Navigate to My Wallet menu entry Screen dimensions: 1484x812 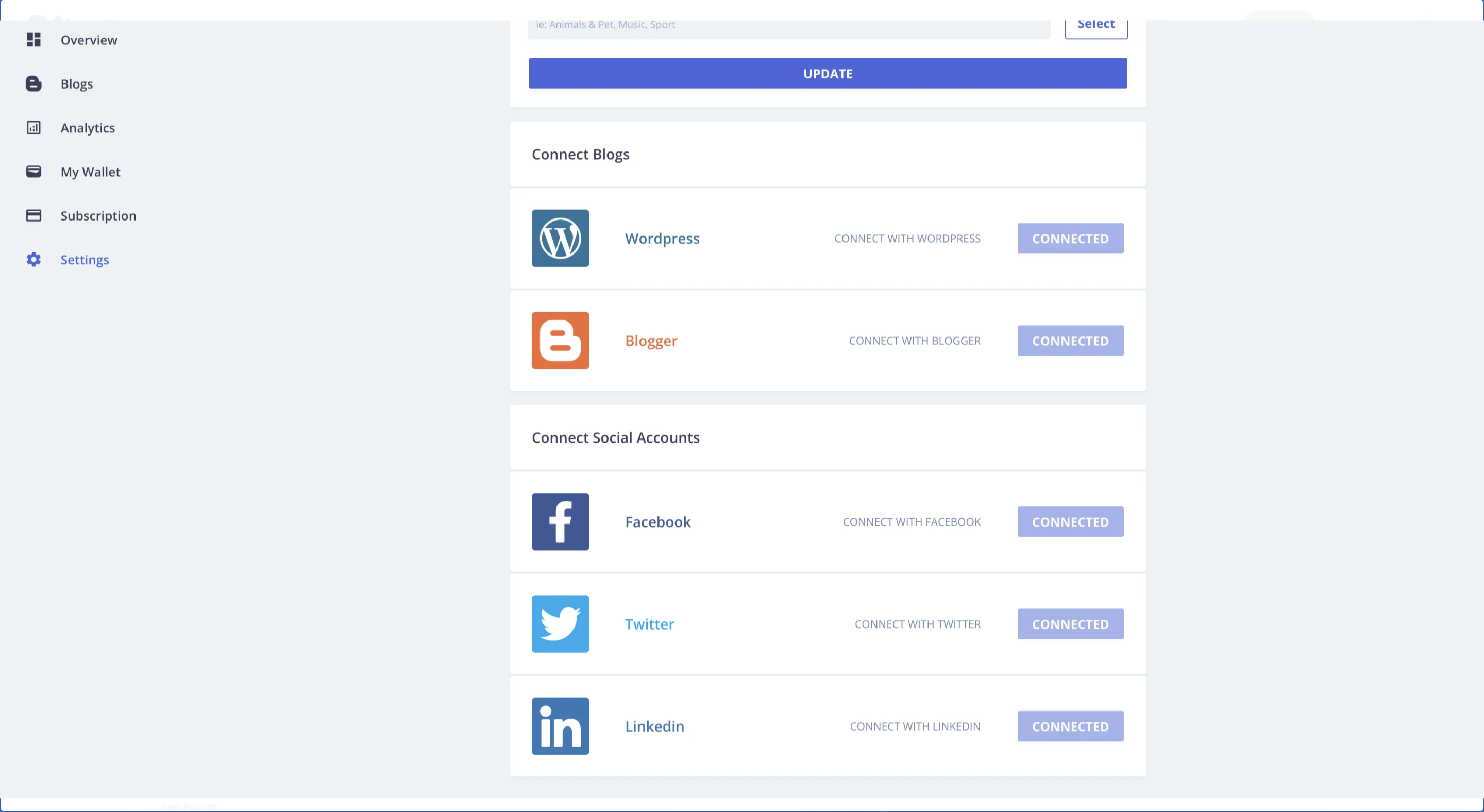(91, 171)
